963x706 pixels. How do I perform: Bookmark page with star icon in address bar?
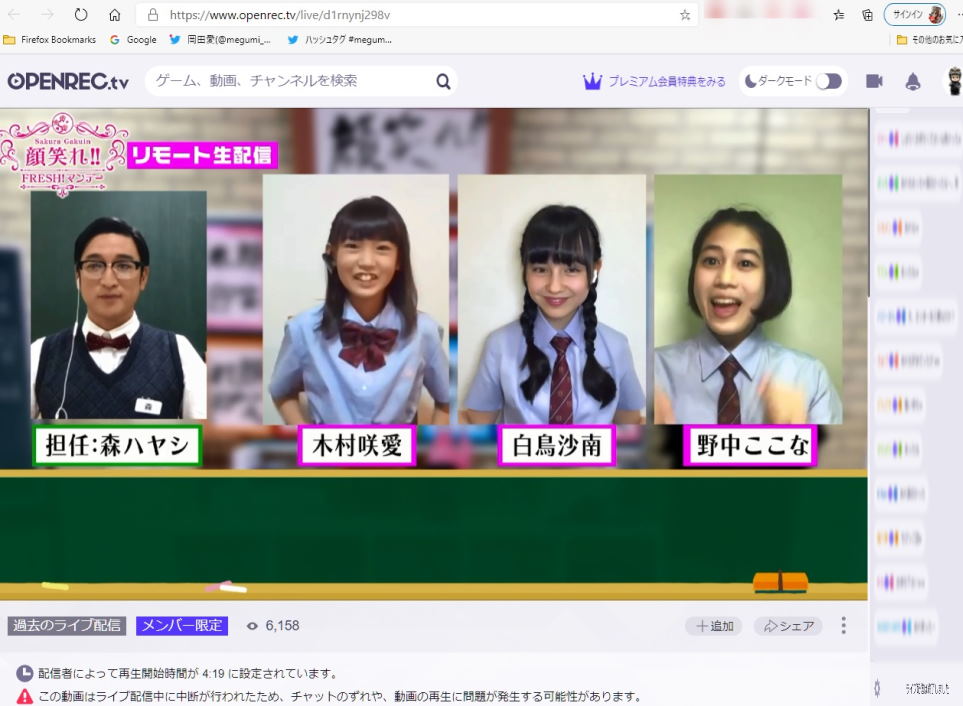click(x=685, y=15)
